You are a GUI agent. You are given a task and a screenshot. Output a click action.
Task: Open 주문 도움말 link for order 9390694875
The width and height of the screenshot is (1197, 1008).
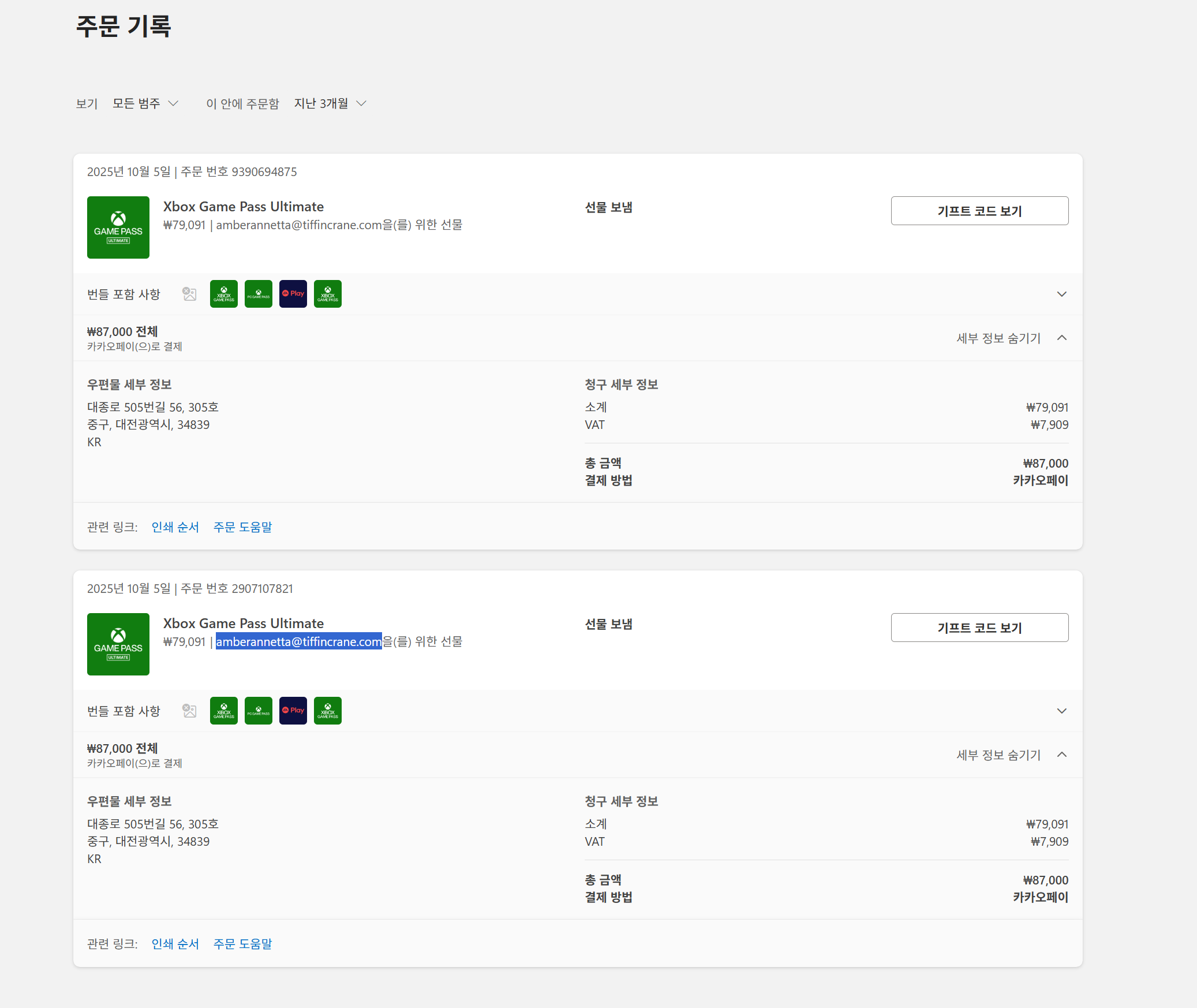coord(243,527)
